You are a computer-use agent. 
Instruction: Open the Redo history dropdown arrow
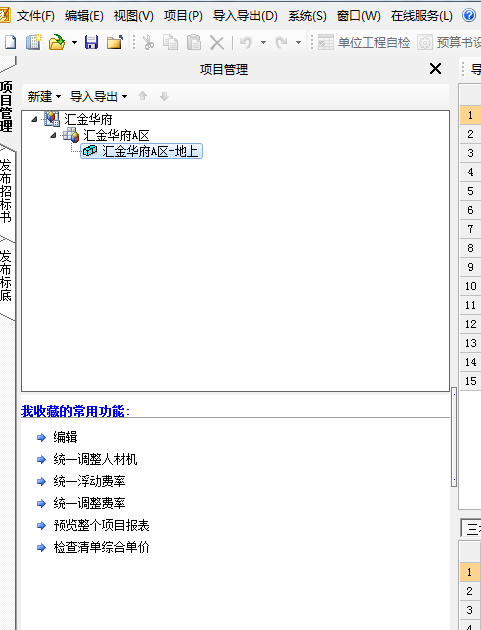[x=299, y=42]
